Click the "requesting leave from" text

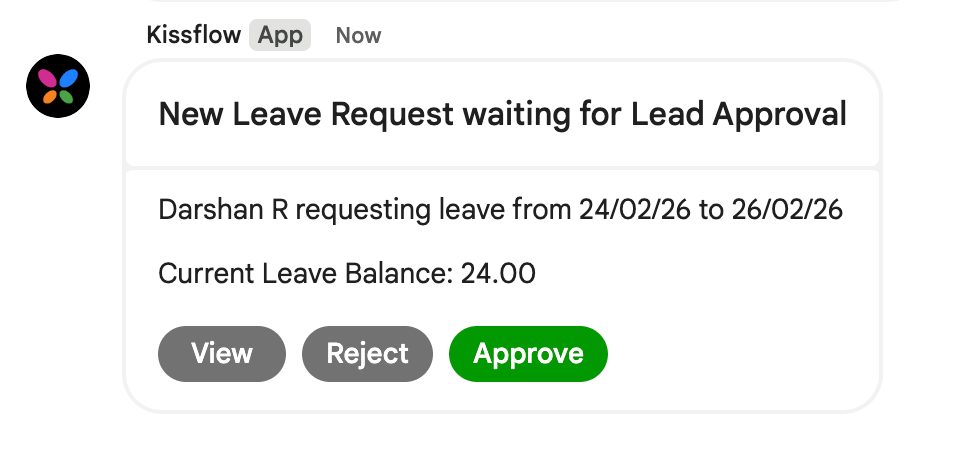434,210
